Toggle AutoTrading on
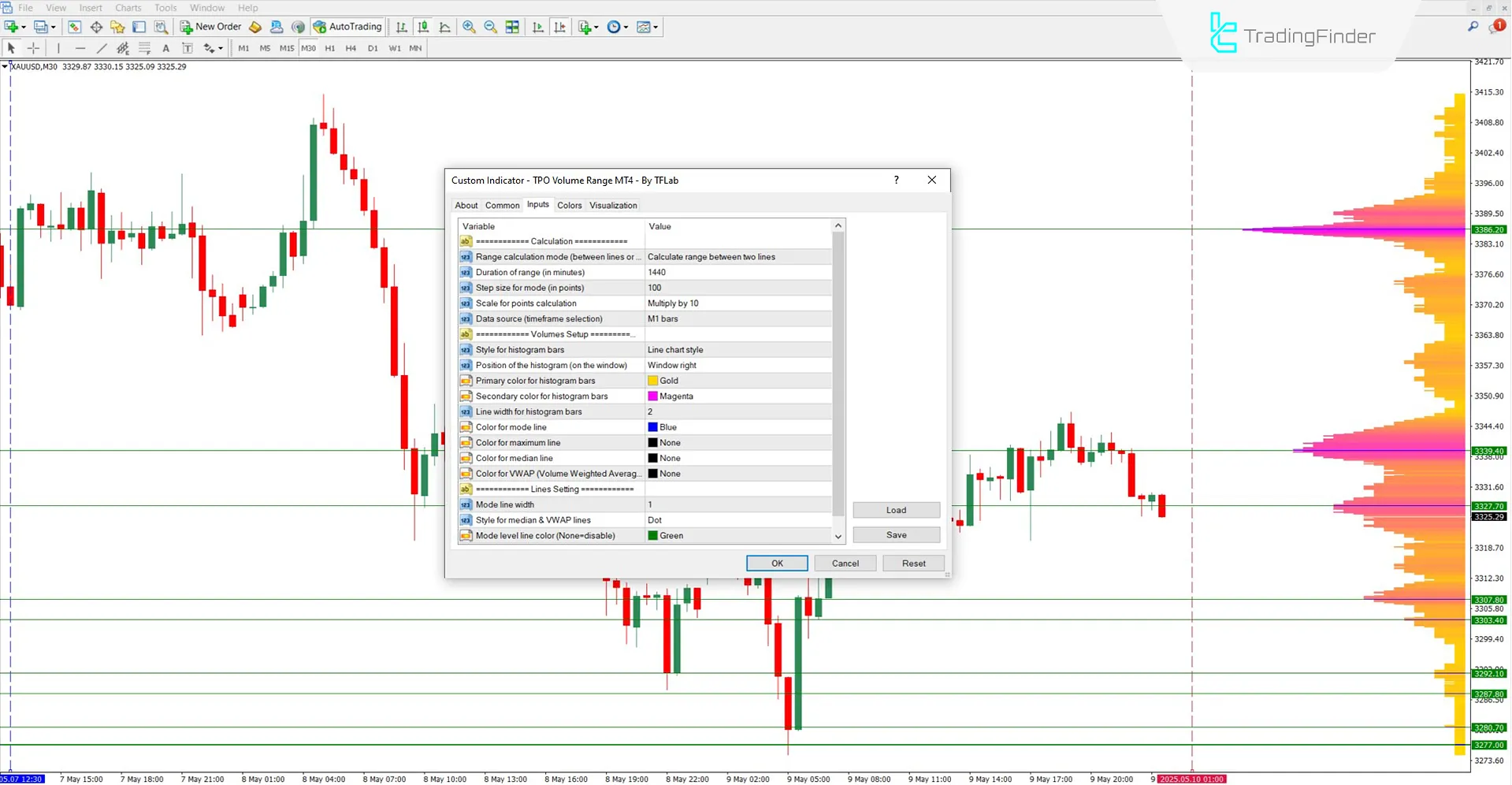Screen dimensions: 1512x785 (x=347, y=26)
